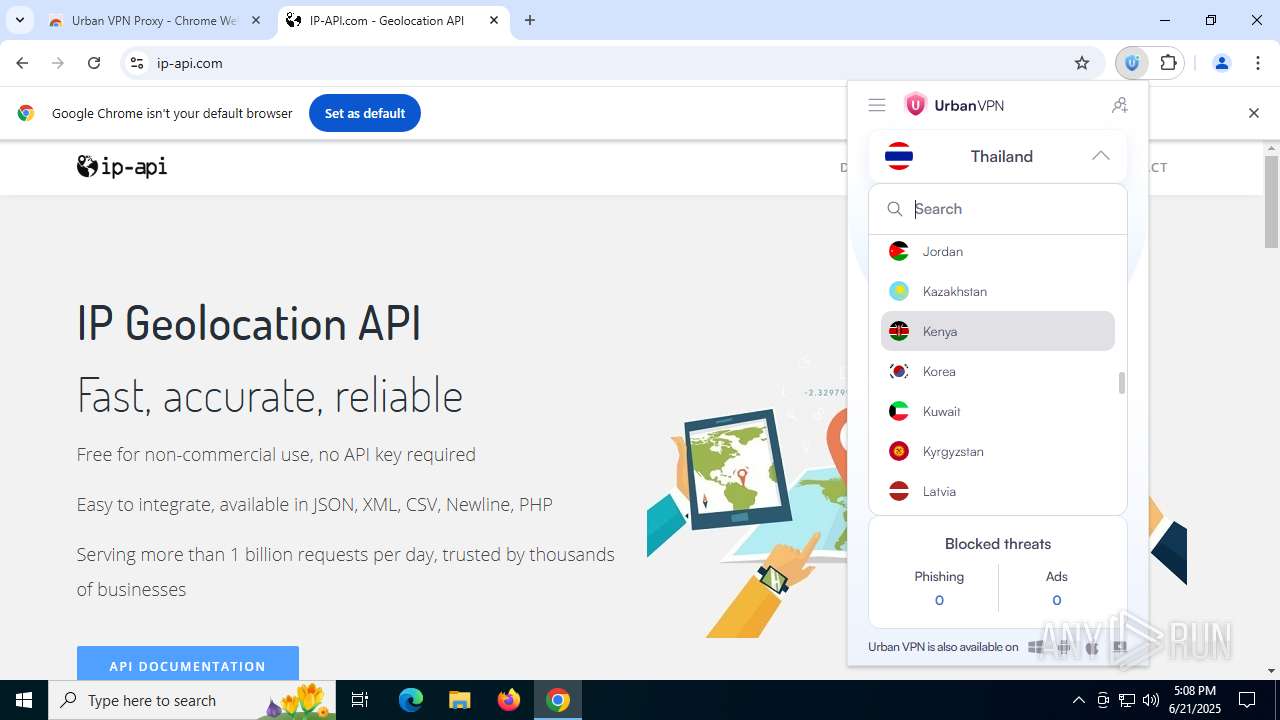Bookmark this page with the star icon
Image resolution: width=1280 pixels, height=720 pixels.
coord(1082,63)
